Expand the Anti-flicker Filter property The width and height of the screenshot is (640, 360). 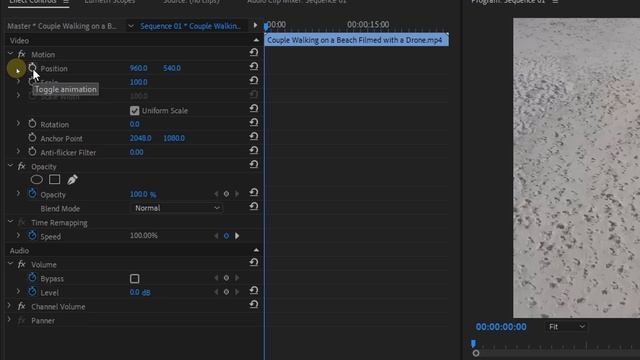(x=18, y=151)
